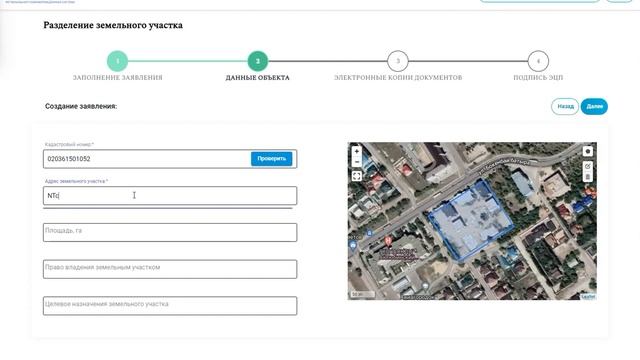Select the edit layers icon on the map
Screen dimensions: 640x360
click(588, 166)
